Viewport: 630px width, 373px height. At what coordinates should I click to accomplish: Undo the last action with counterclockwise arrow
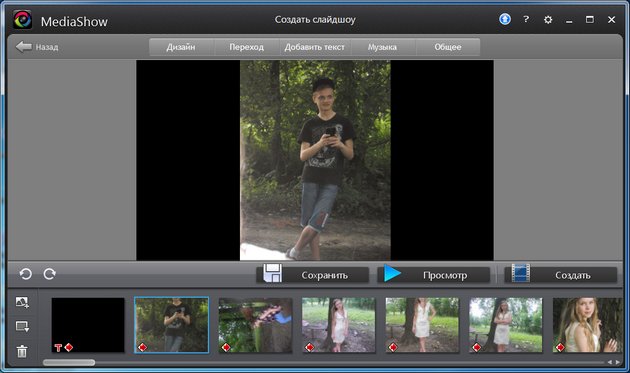click(26, 274)
